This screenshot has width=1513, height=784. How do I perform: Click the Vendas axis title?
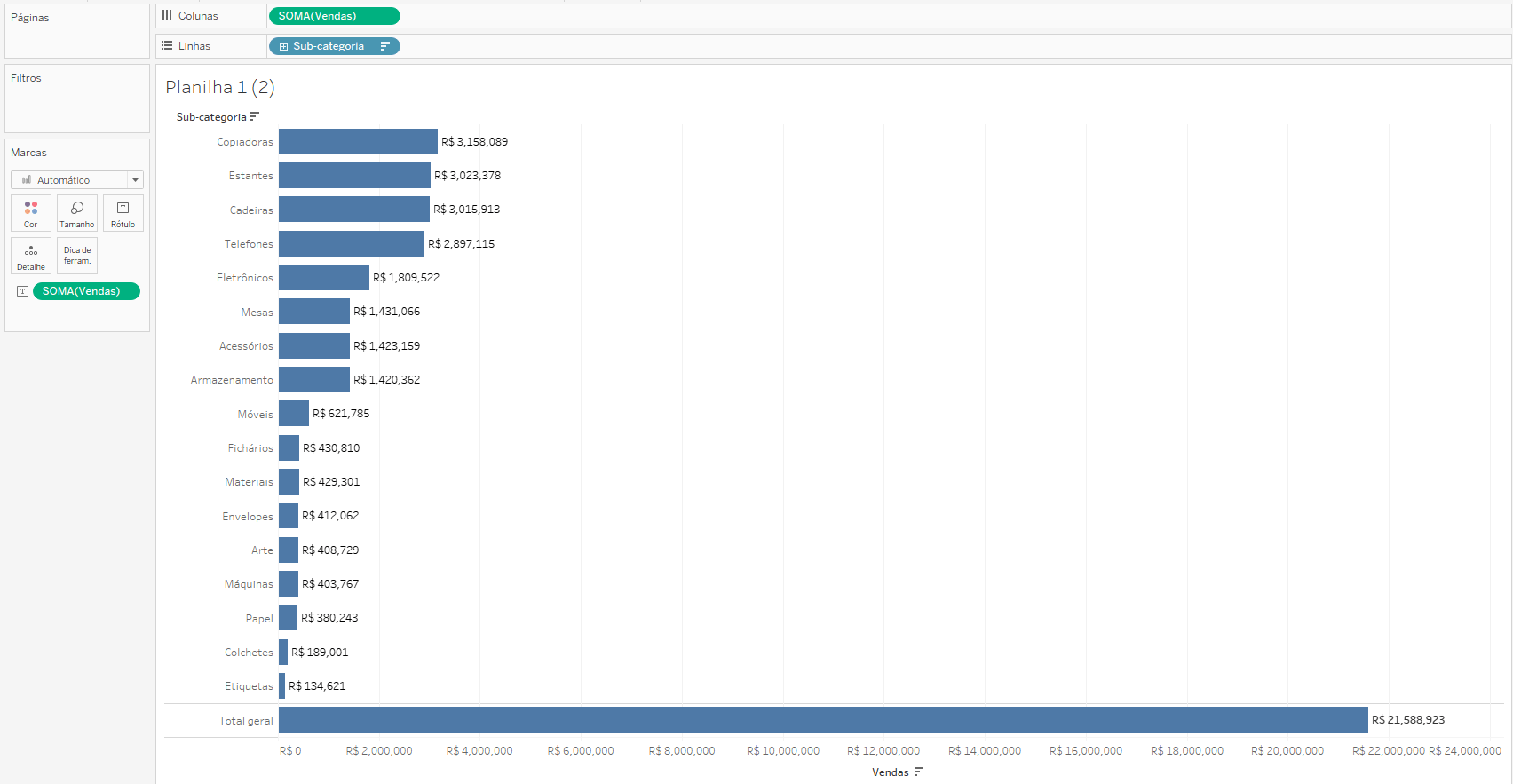891,772
